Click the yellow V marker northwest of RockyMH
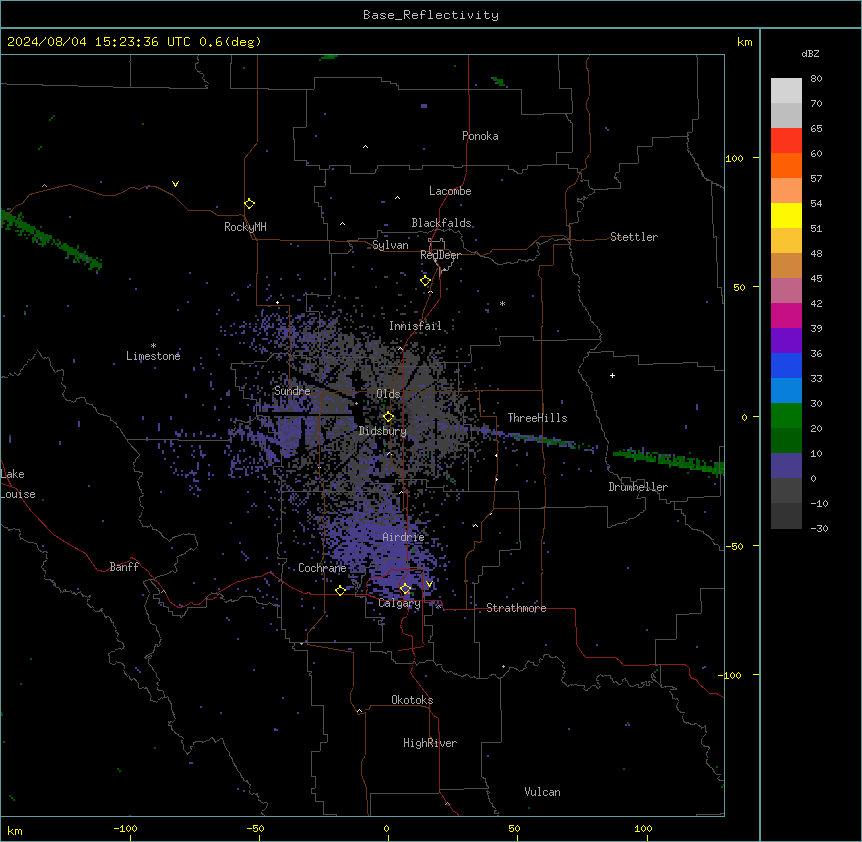 click(x=175, y=184)
